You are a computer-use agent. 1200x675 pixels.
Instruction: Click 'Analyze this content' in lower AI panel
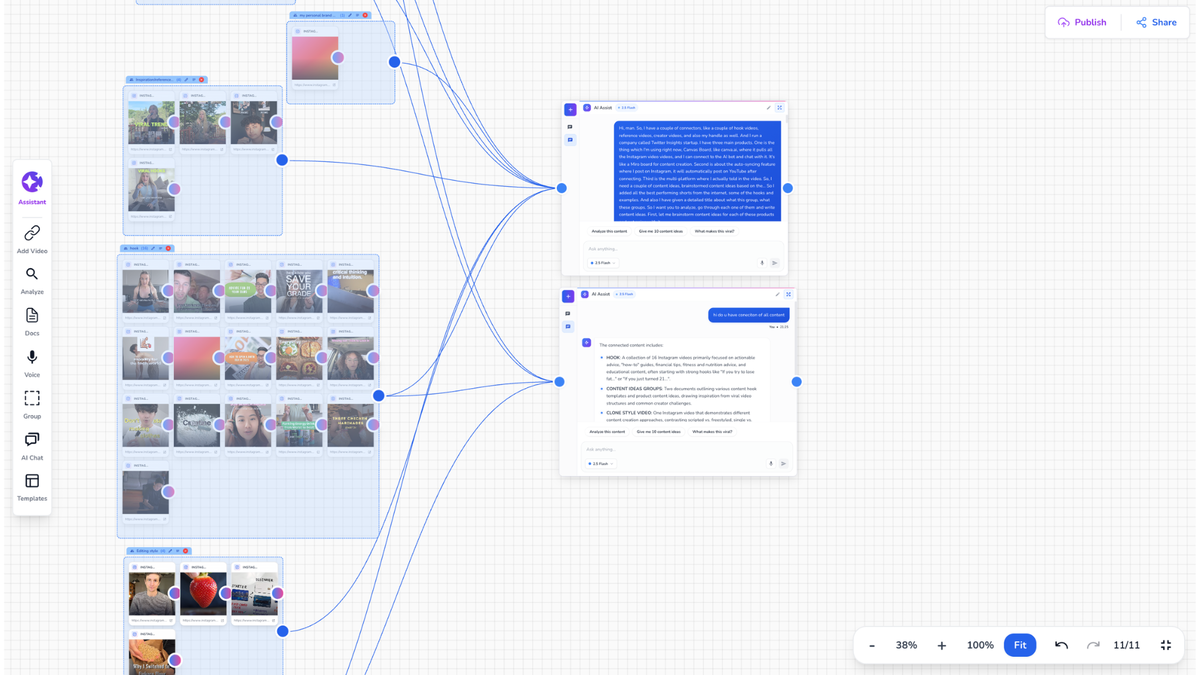pyautogui.click(x=607, y=432)
